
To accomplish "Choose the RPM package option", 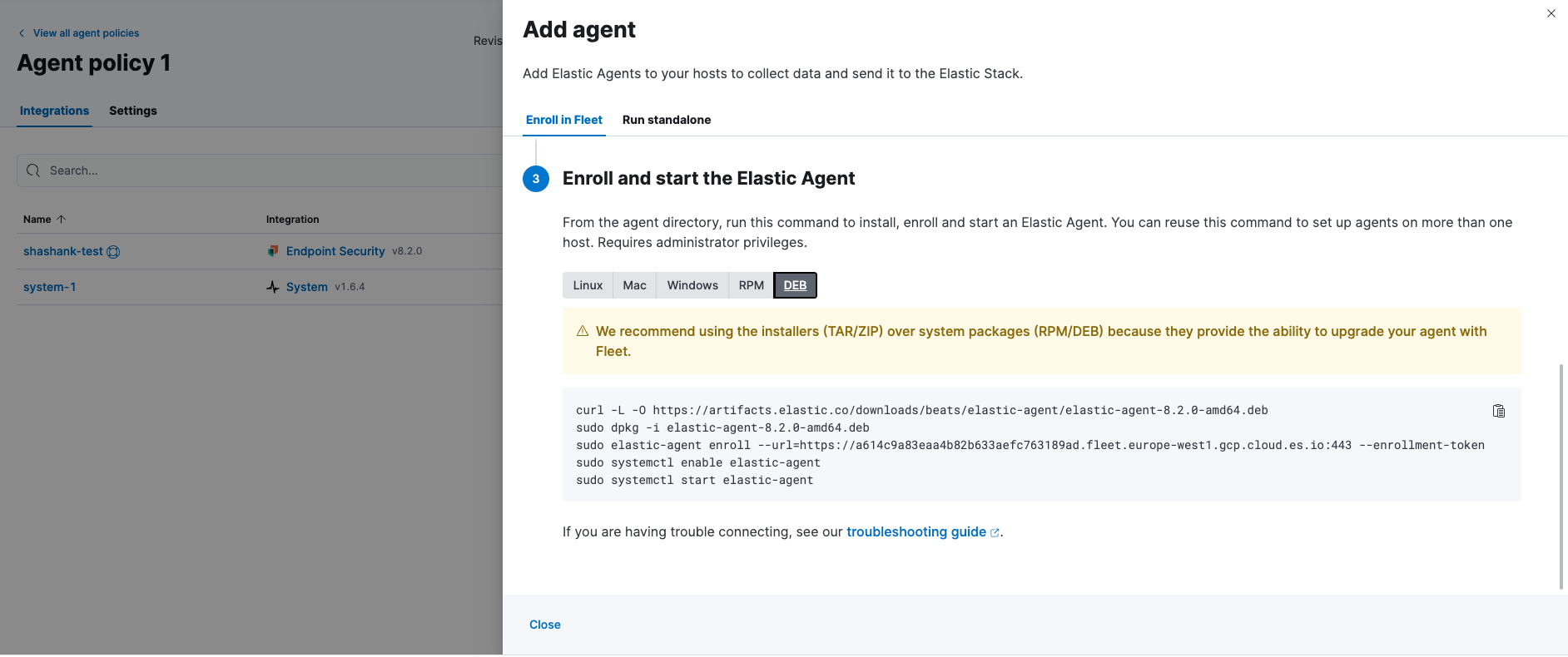I will [x=752, y=285].
